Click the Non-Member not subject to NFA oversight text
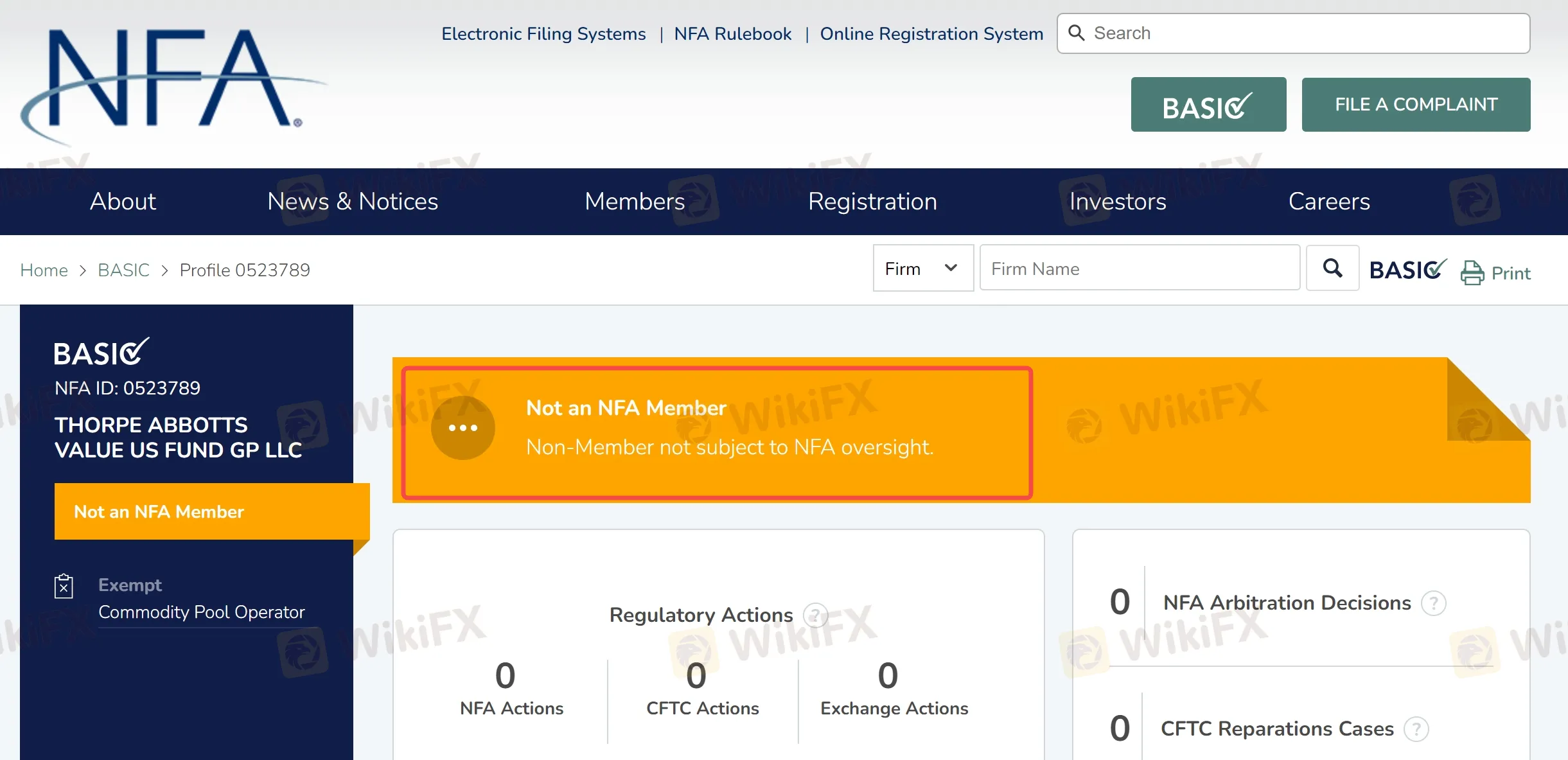Image resolution: width=1568 pixels, height=760 pixels. click(x=730, y=447)
